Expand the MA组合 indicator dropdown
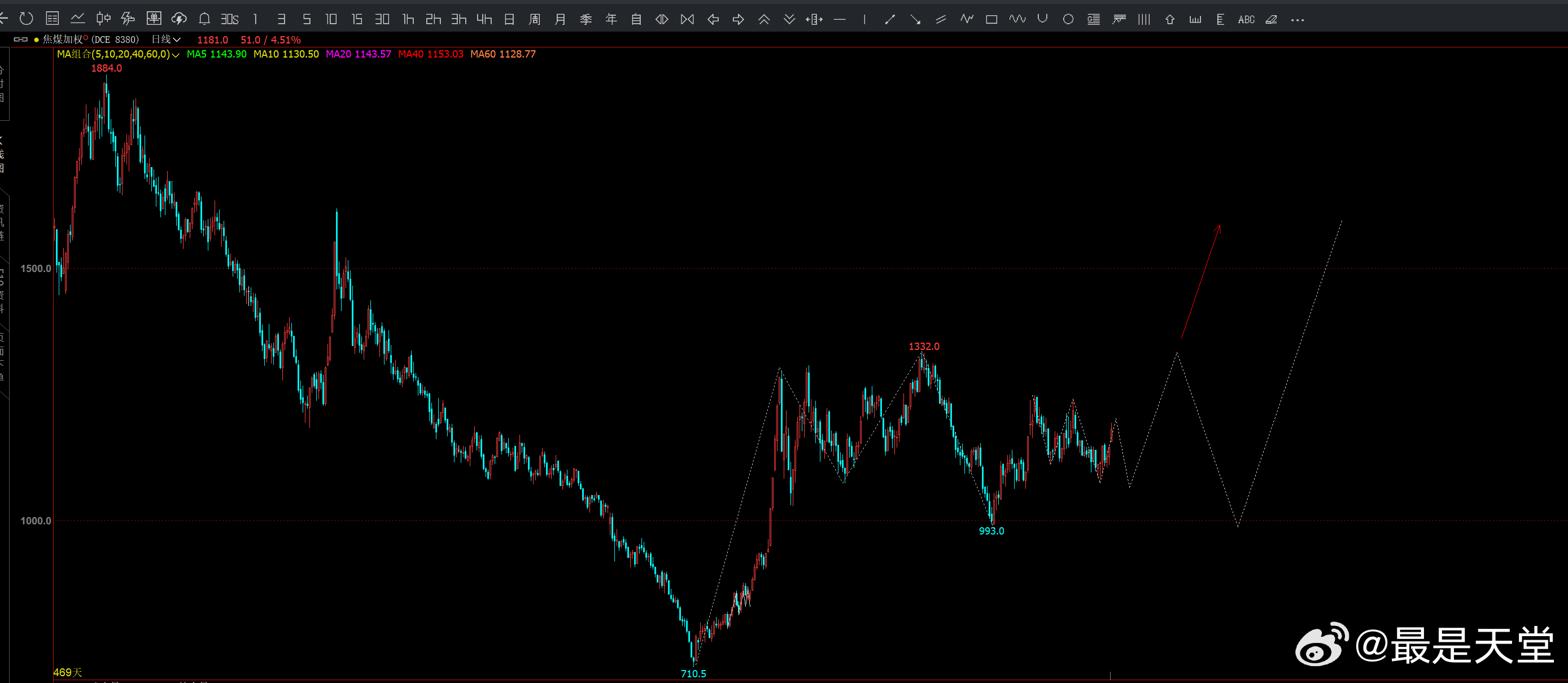This screenshot has height=683, width=1568. (x=175, y=55)
